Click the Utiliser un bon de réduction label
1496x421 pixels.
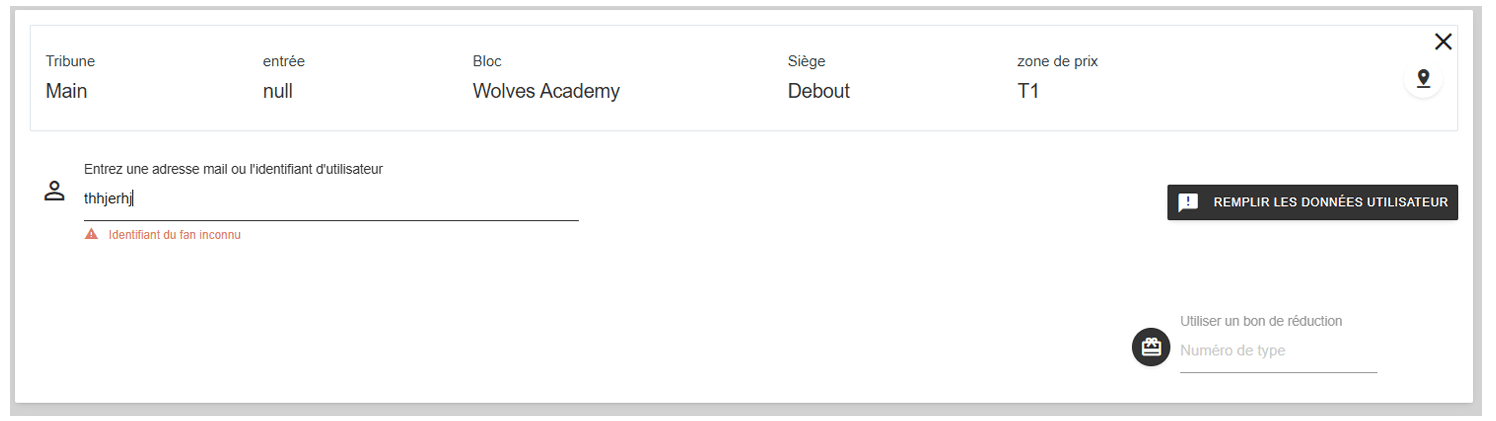tap(1260, 321)
